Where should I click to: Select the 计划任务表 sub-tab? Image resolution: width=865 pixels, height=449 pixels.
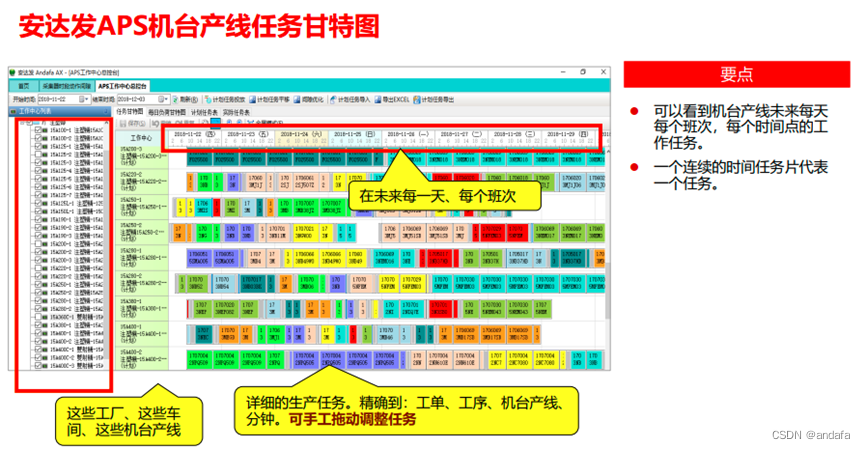click(x=205, y=112)
